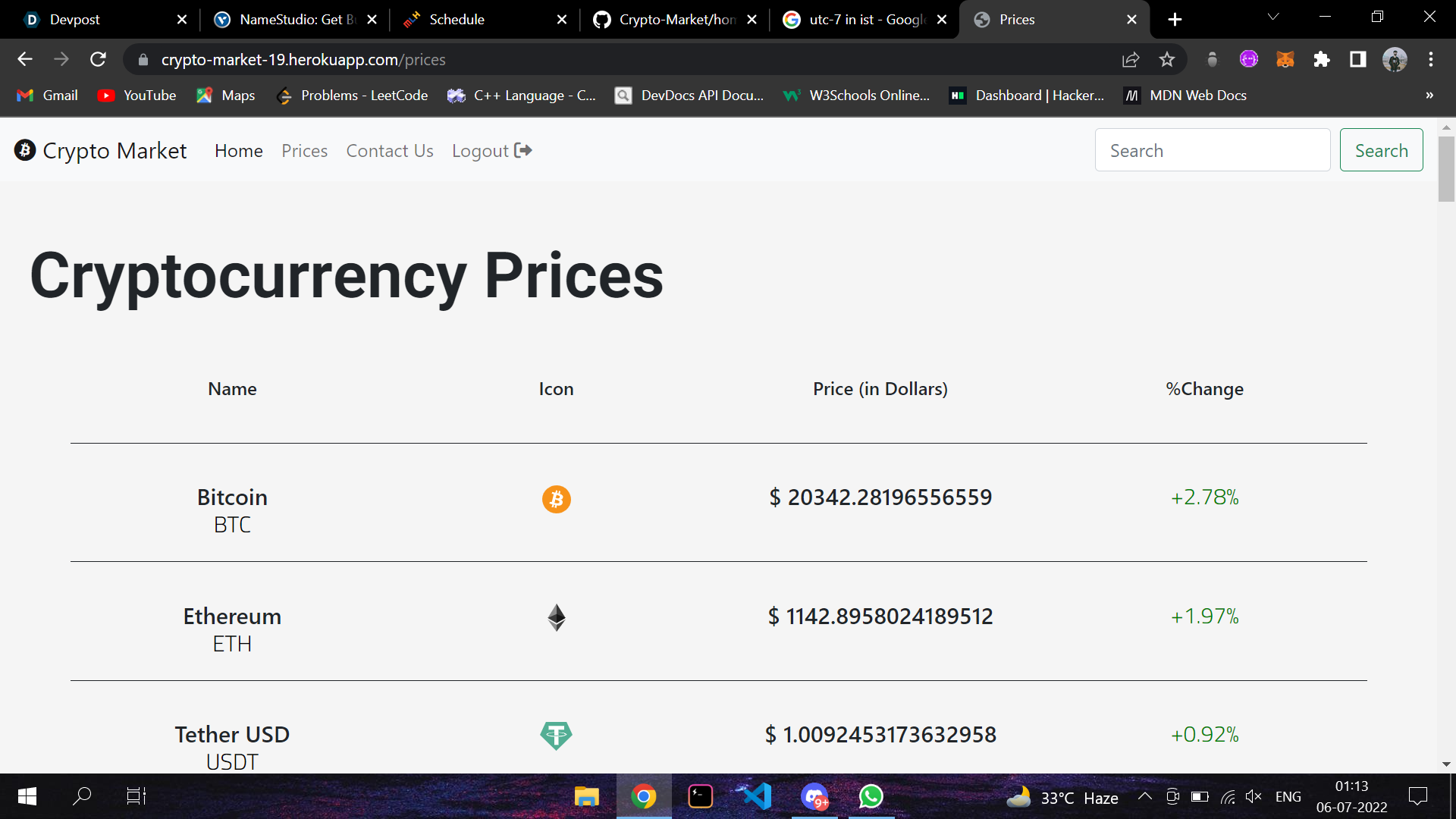Toggle the muted volume tray icon
Image resolution: width=1456 pixels, height=819 pixels.
pyautogui.click(x=1253, y=796)
